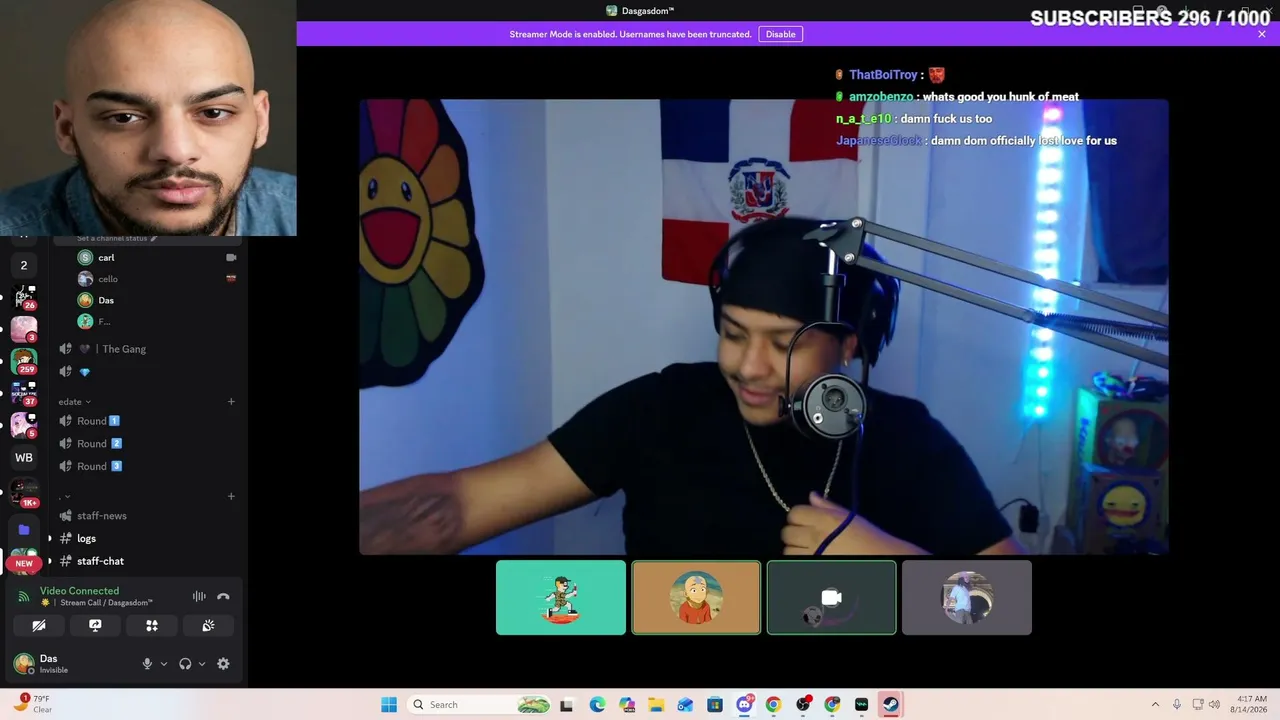Toggle noise suppression waveform icon
This screenshot has width=1280, height=720.
(199, 596)
